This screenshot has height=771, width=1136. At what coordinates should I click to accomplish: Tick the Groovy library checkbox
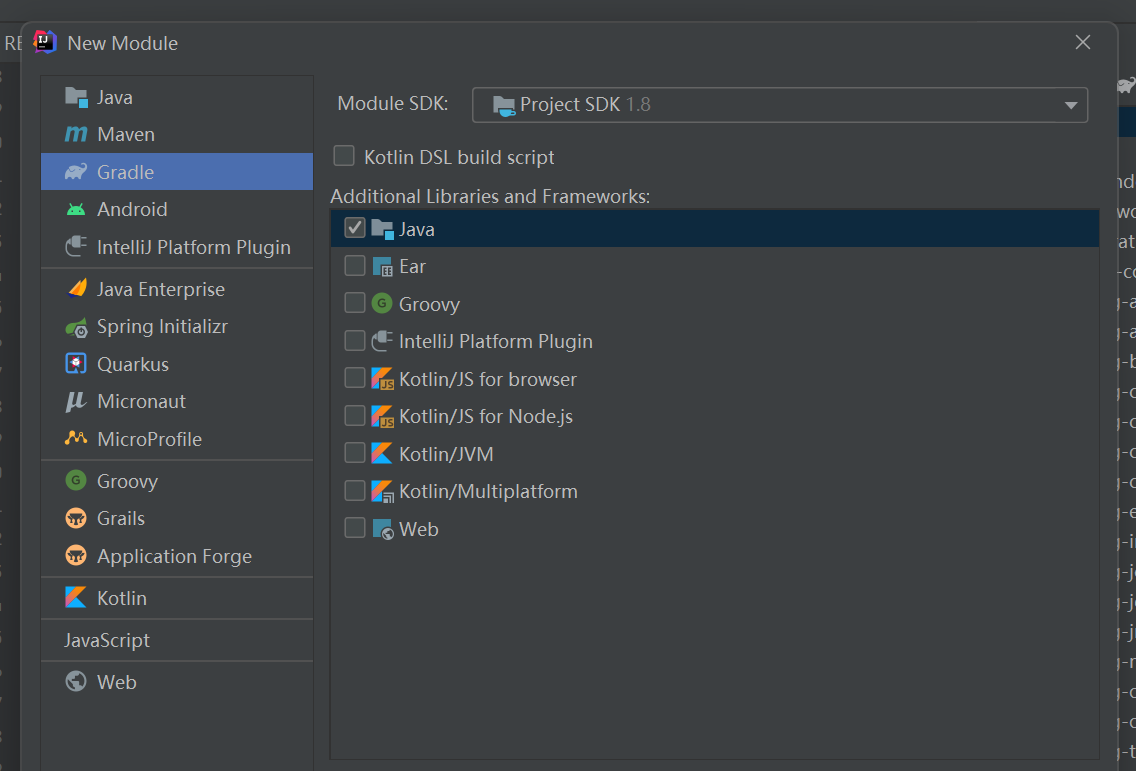point(355,304)
